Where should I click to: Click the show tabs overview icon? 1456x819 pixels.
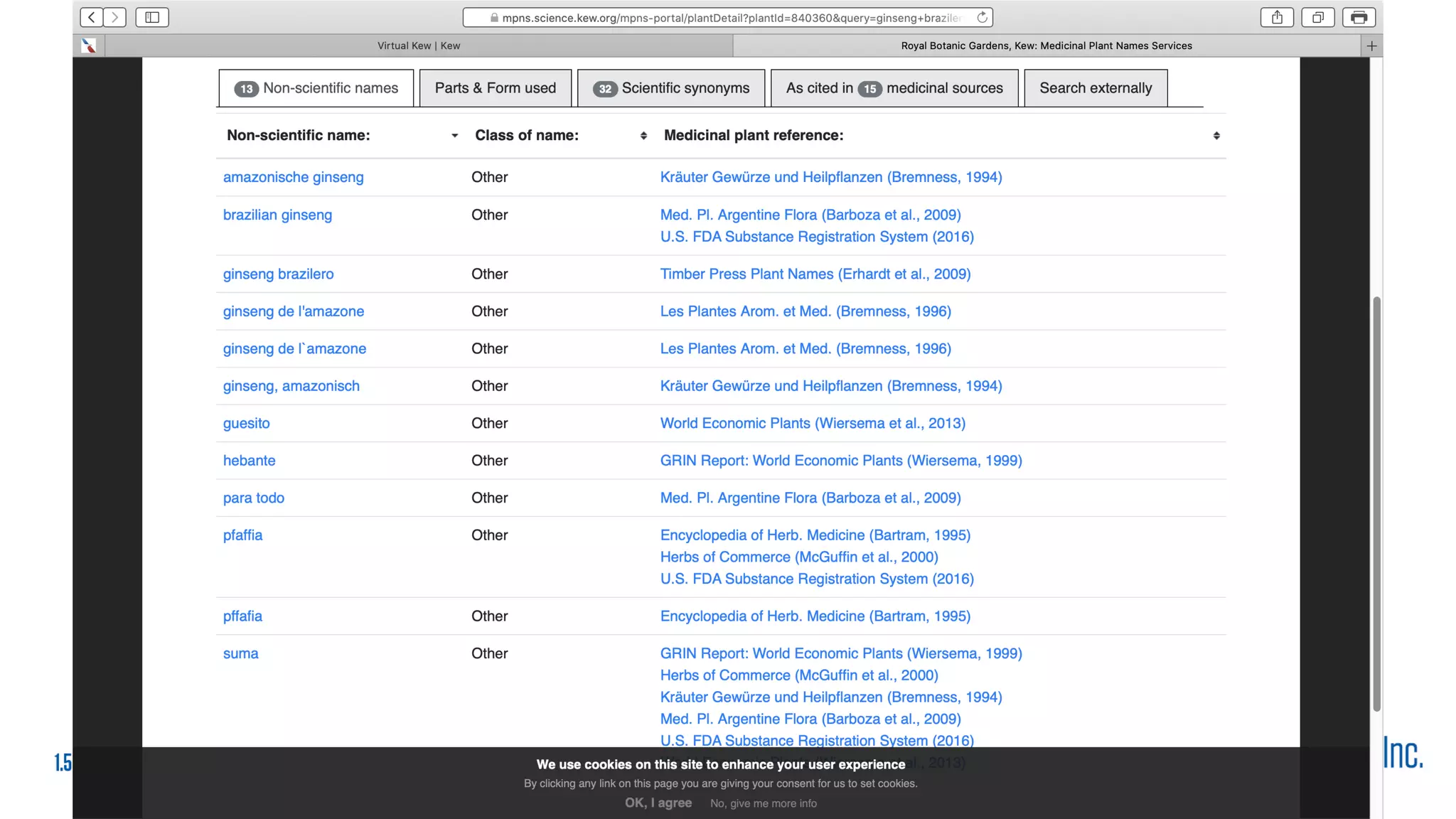(x=1317, y=17)
